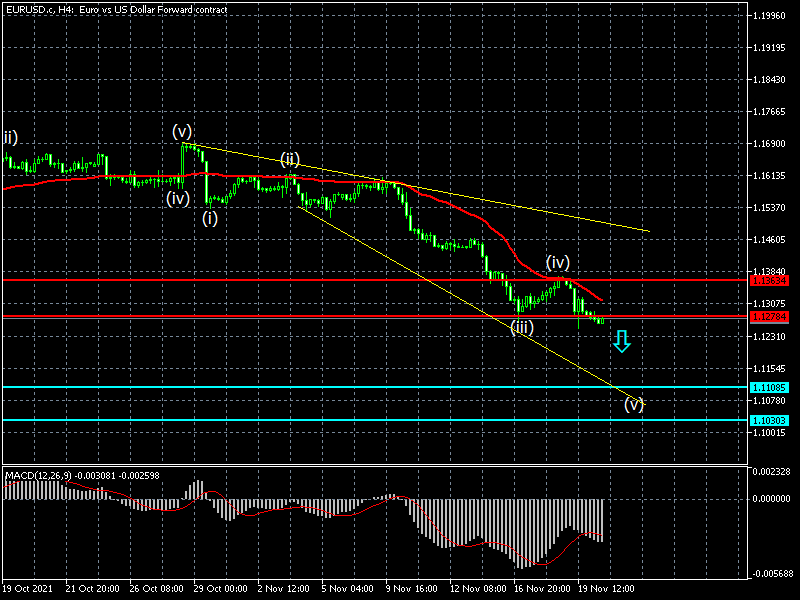Click the (v) label at the chart's highest peak

182,131
